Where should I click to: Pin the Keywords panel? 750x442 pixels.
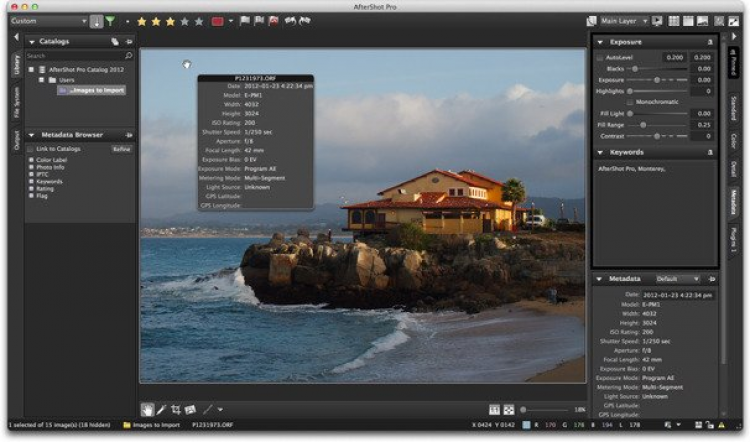coord(710,152)
